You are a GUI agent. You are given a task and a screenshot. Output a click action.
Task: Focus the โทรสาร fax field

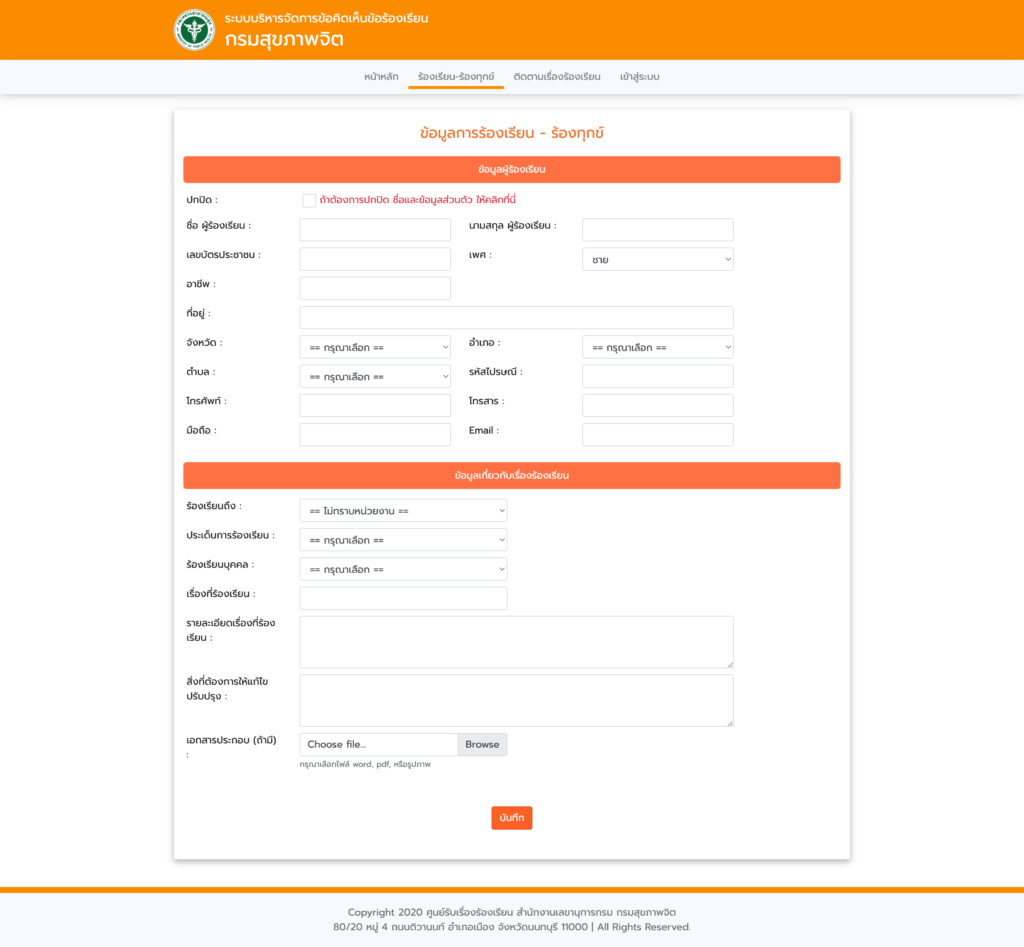pyautogui.click(x=658, y=405)
